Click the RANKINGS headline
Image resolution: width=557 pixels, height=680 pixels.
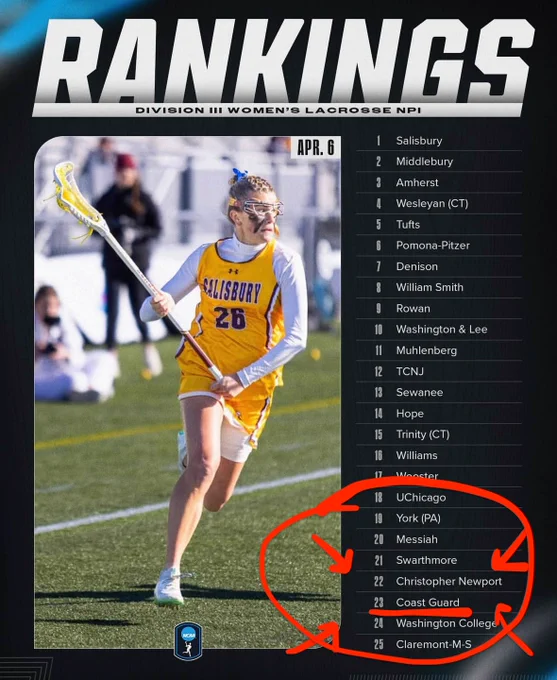point(284,59)
